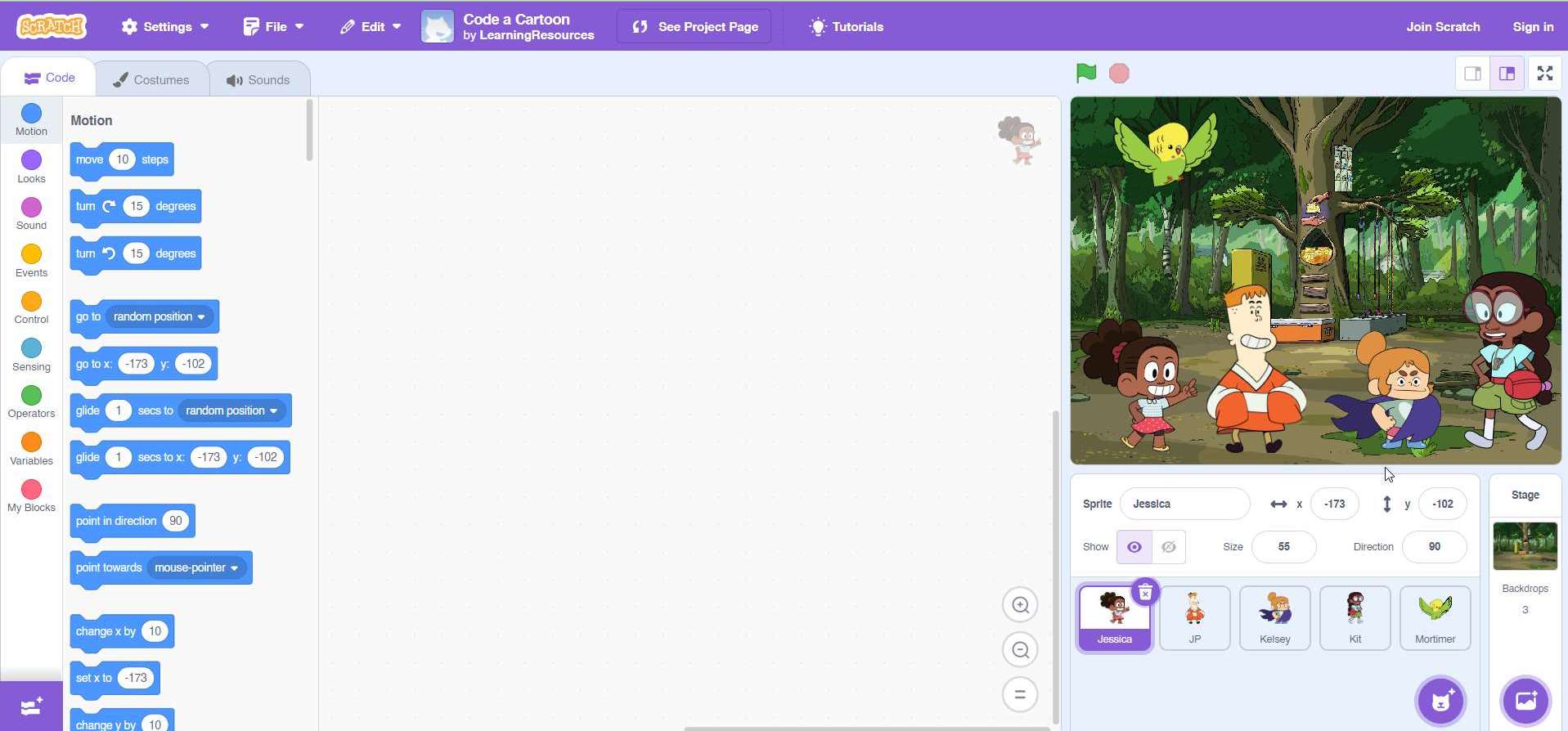
Task: Expand the go to random position dropdown
Action: click(160, 316)
